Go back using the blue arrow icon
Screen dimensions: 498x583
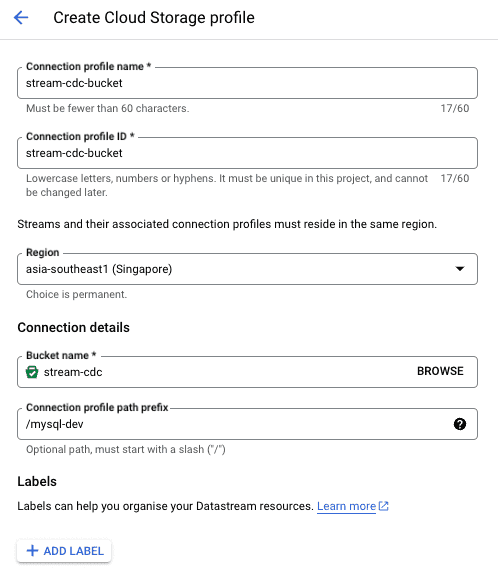[21, 17]
